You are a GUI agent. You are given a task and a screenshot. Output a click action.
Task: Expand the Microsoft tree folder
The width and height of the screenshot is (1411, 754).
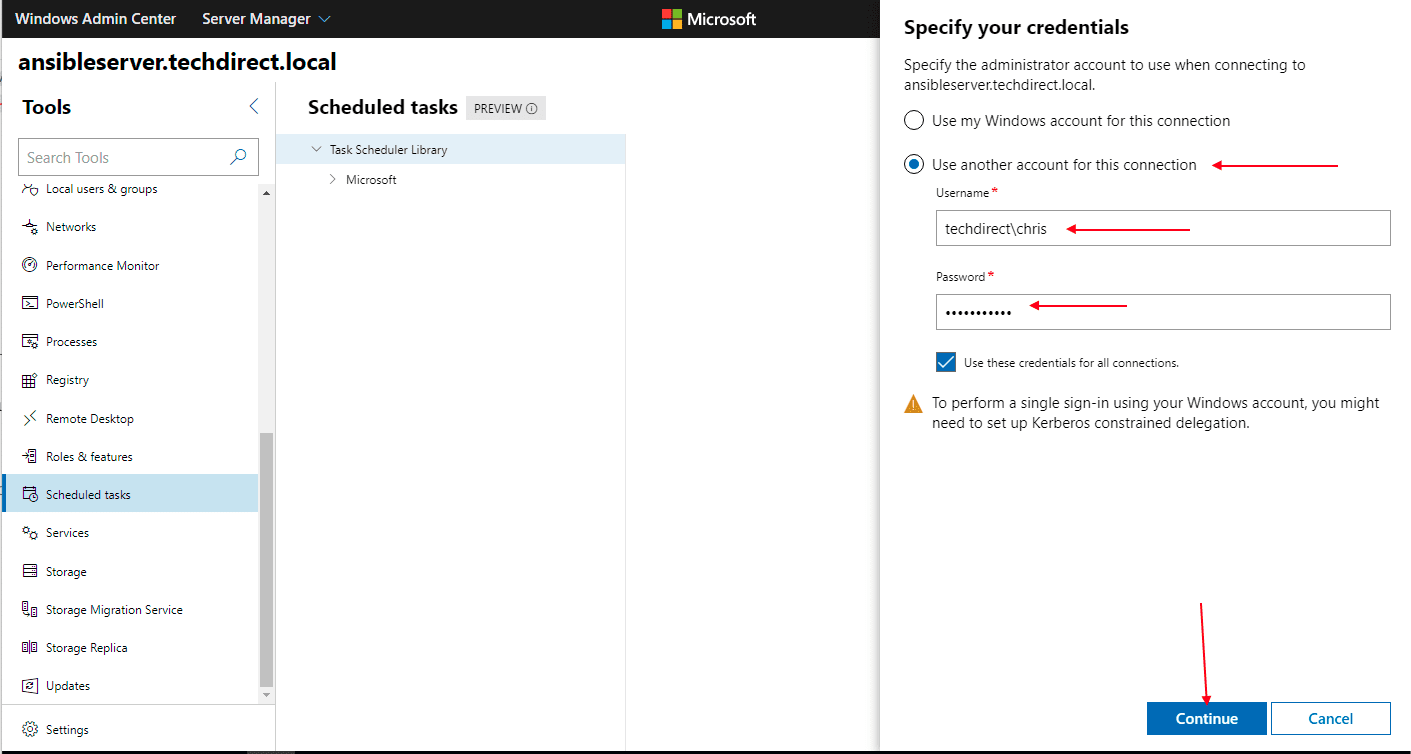333,180
